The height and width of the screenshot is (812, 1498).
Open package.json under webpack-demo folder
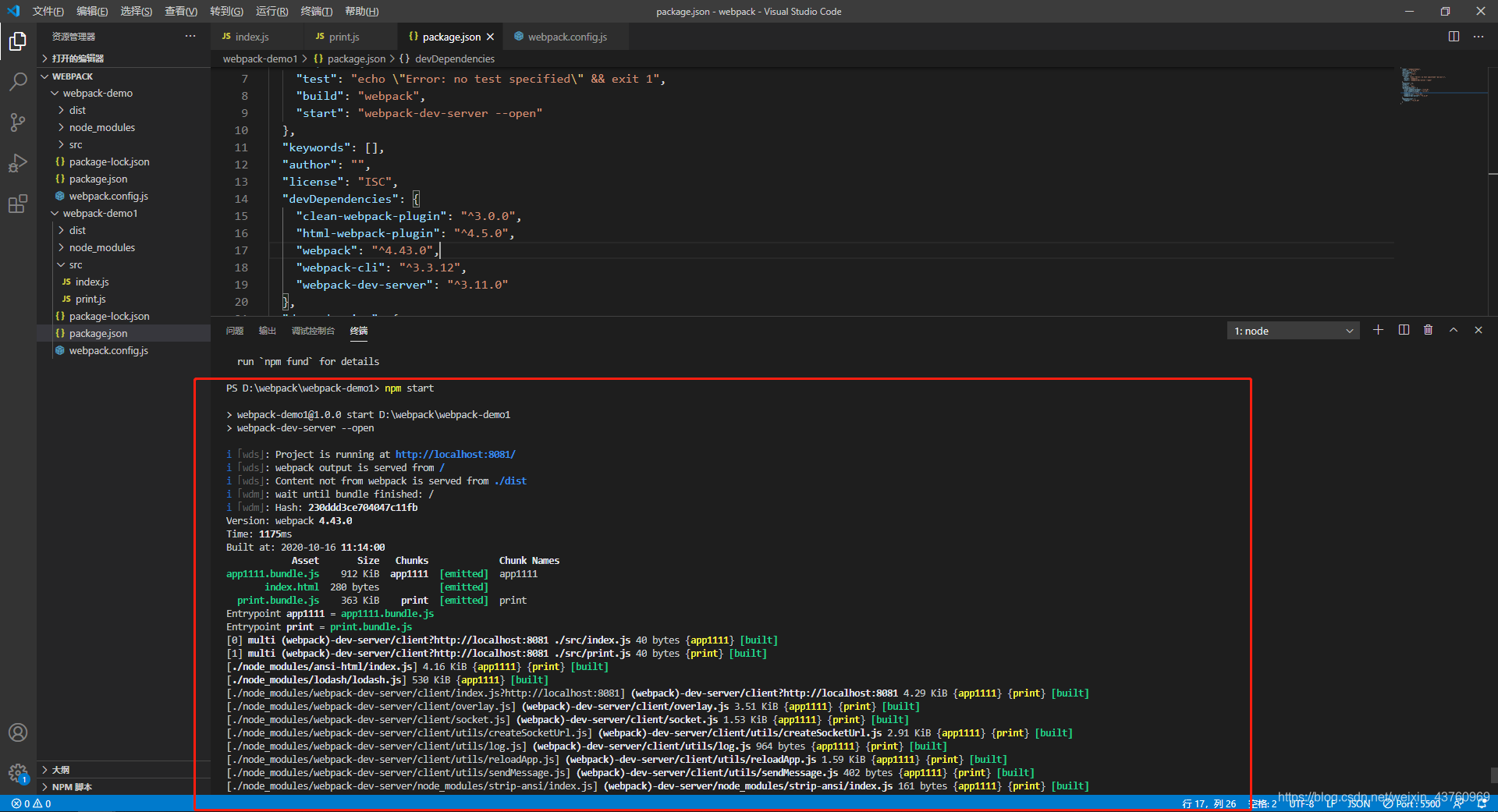pyautogui.click(x=98, y=179)
